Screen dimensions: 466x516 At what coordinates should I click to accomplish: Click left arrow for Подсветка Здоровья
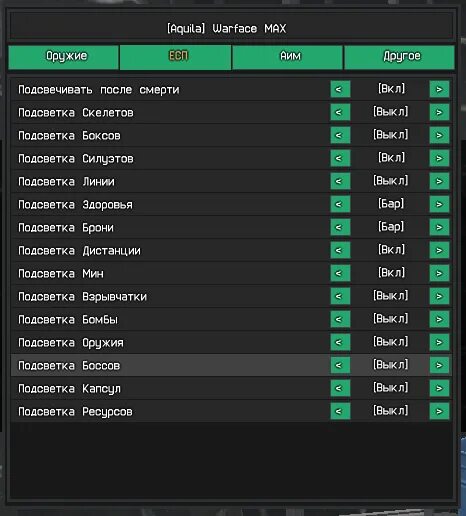tap(340, 204)
